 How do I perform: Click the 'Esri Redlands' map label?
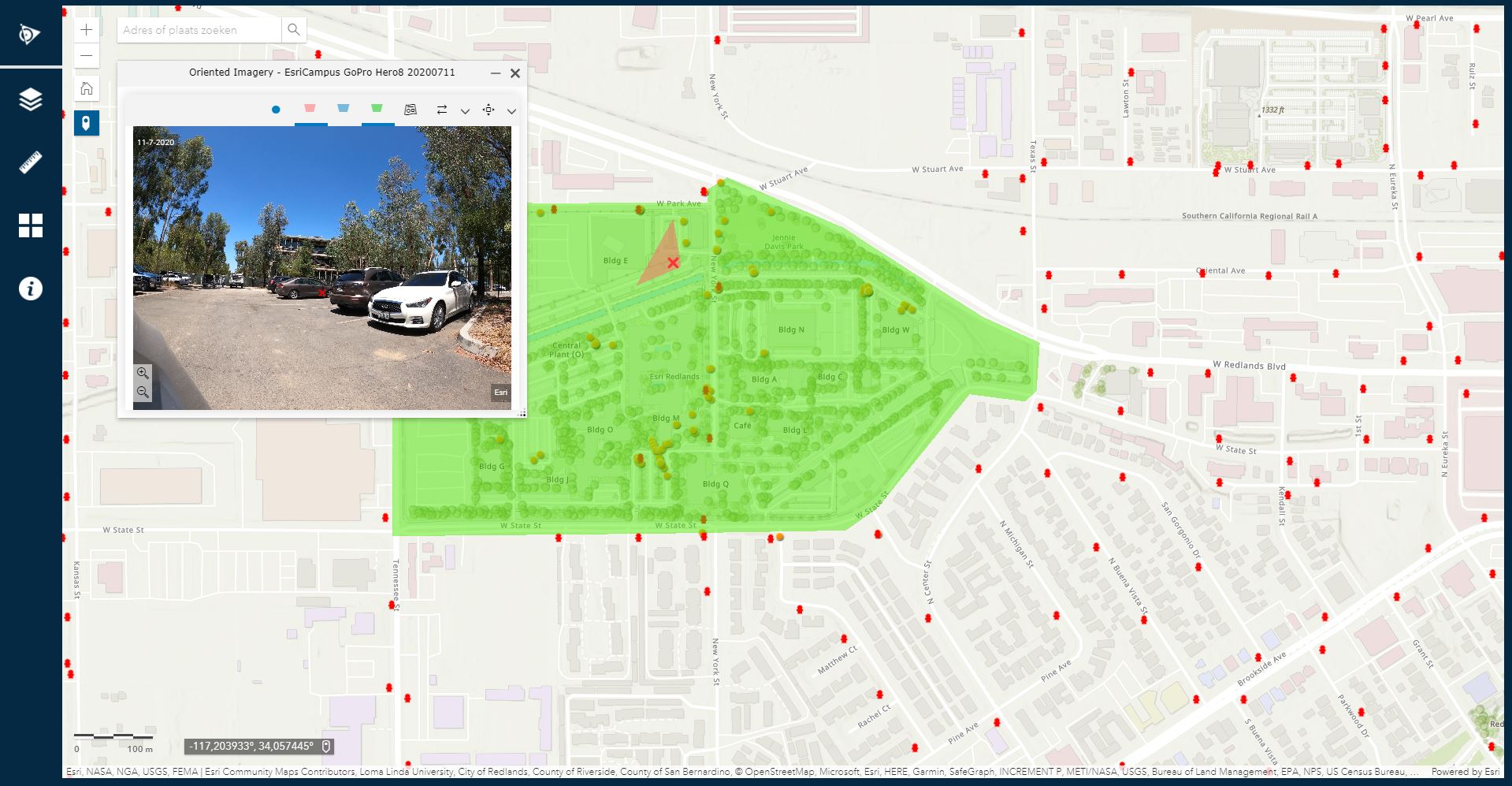point(674,376)
